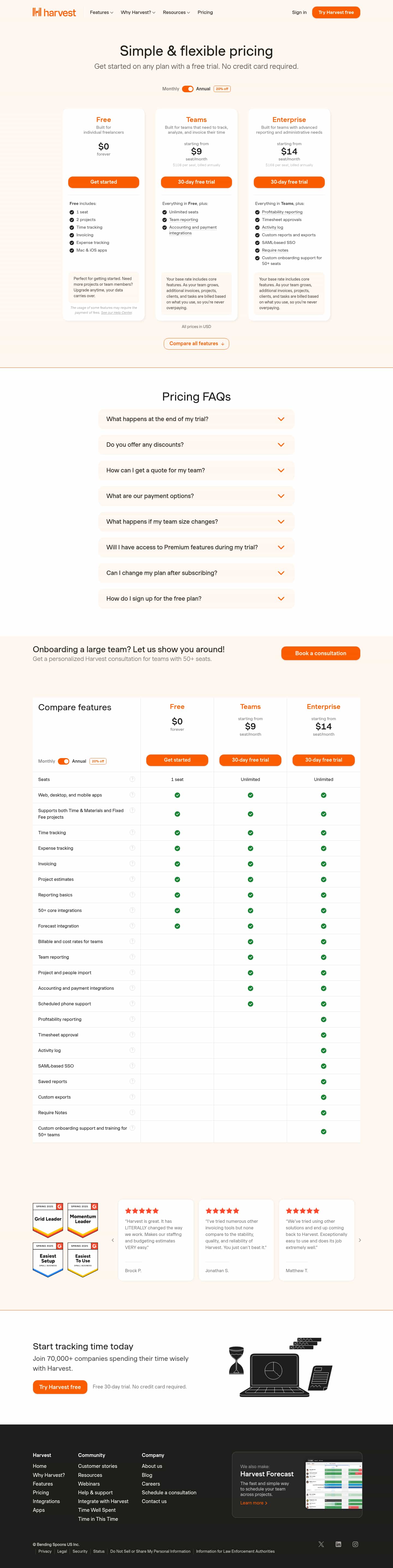Show next testimonial with right arrow

[x=359, y=1240]
